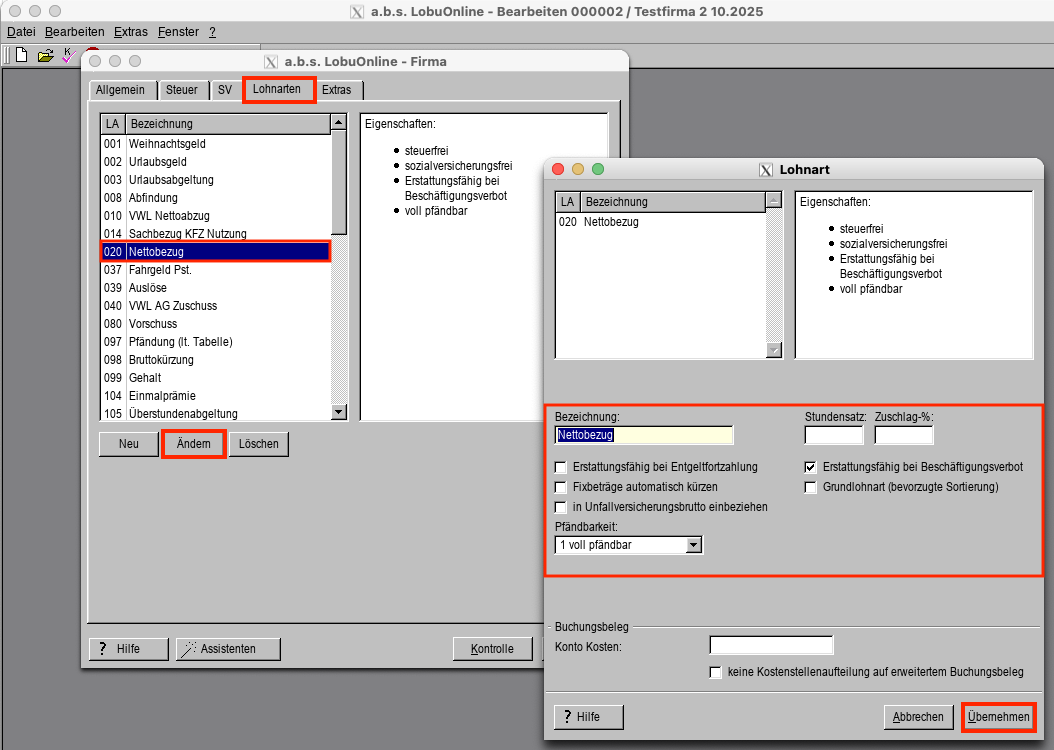Click the K checkmark toolbar icon
The height and width of the screenshot is (750, 1054).
pos(68,55)
